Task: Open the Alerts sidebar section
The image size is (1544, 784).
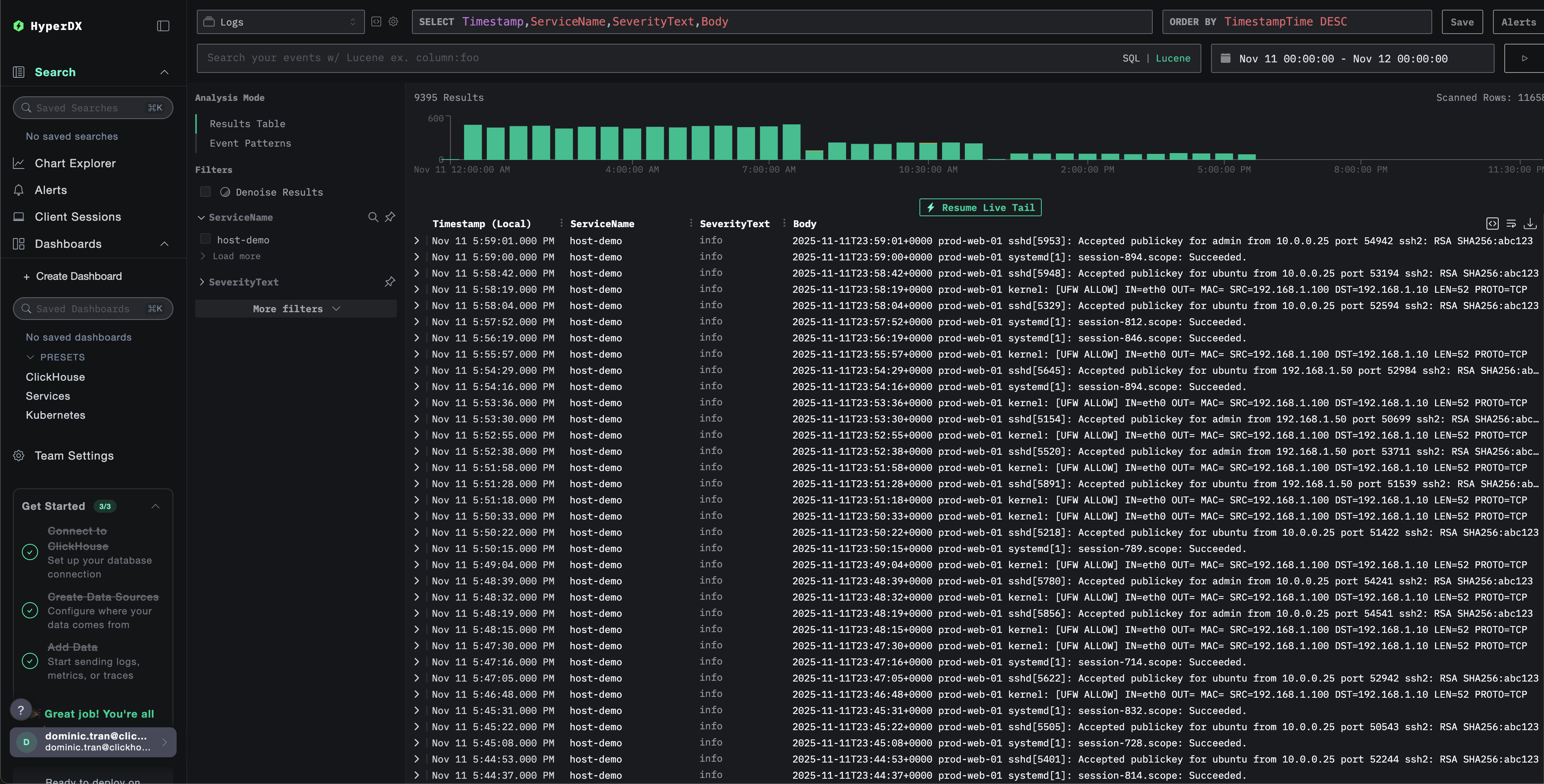Action: (x=50, y=190)
